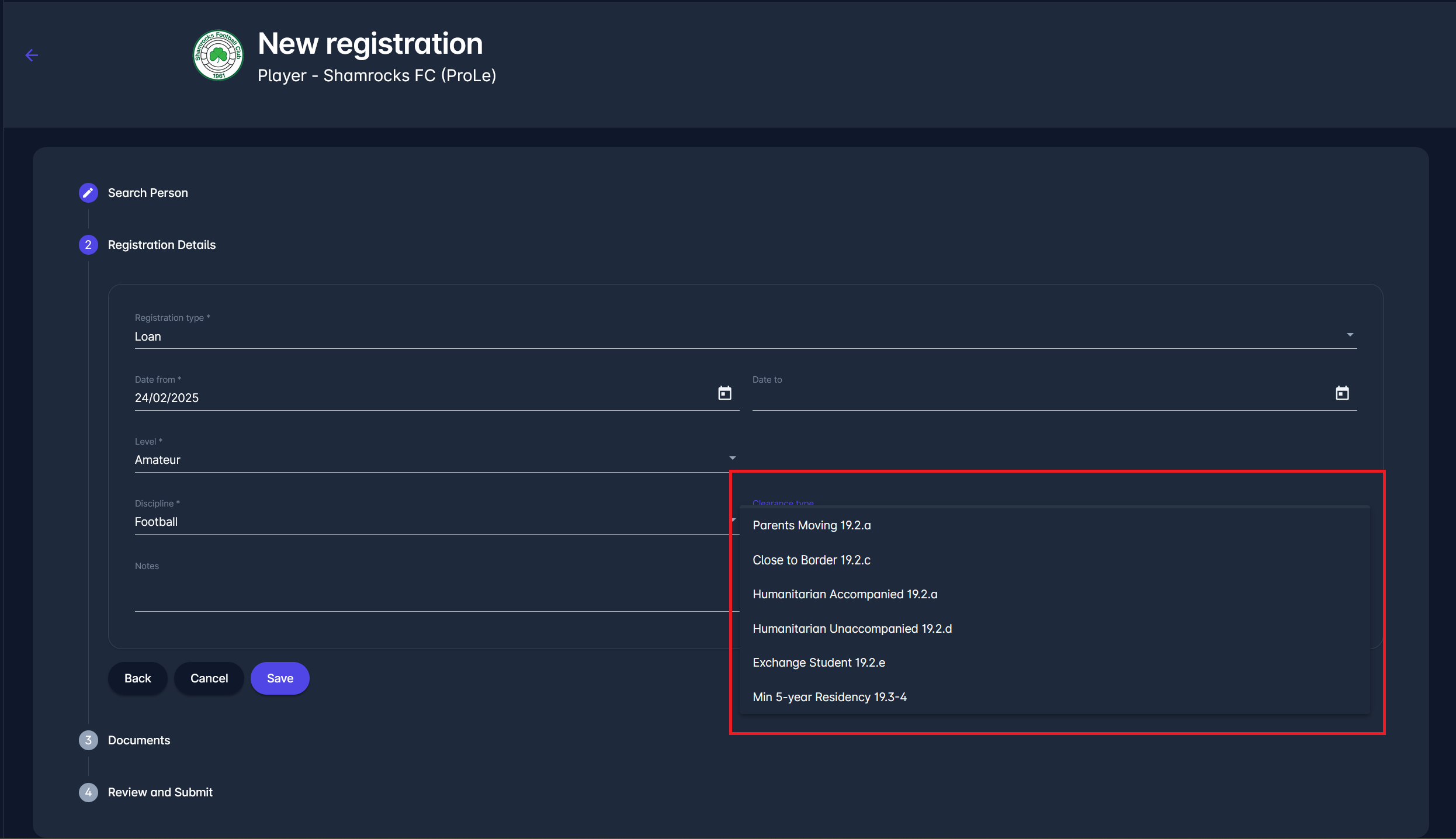
Task: Select Parents Moving 19.2.a option
Action: point(812,525)
